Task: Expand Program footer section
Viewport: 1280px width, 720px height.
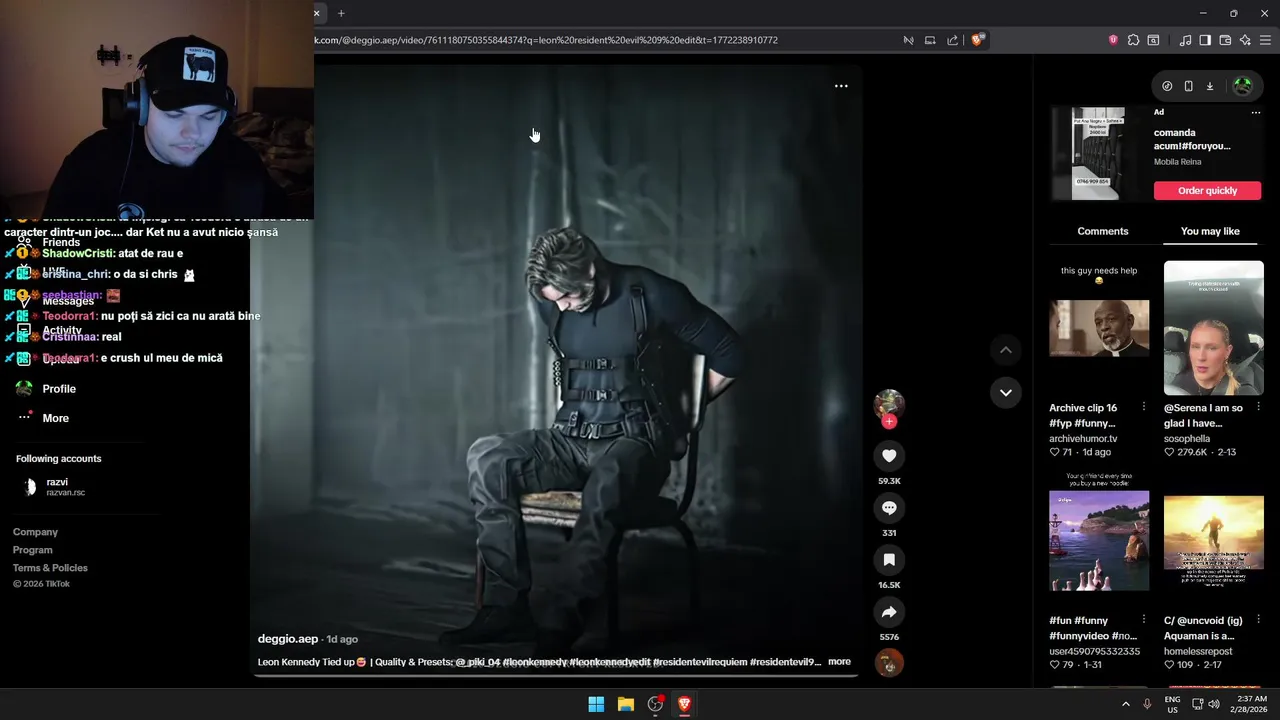Action: (33, 550)
